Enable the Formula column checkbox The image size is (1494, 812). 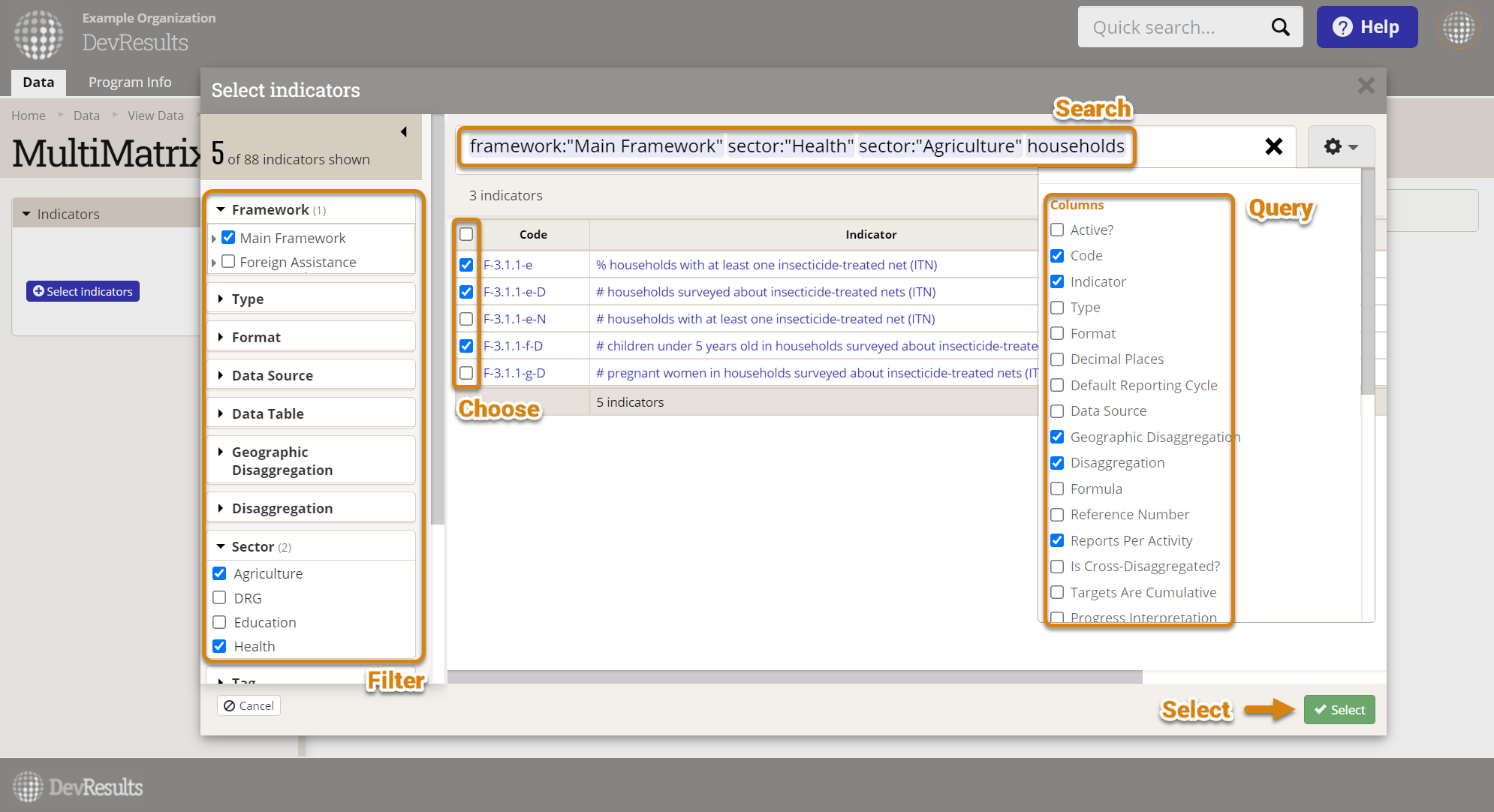(x=1057, y=488)
